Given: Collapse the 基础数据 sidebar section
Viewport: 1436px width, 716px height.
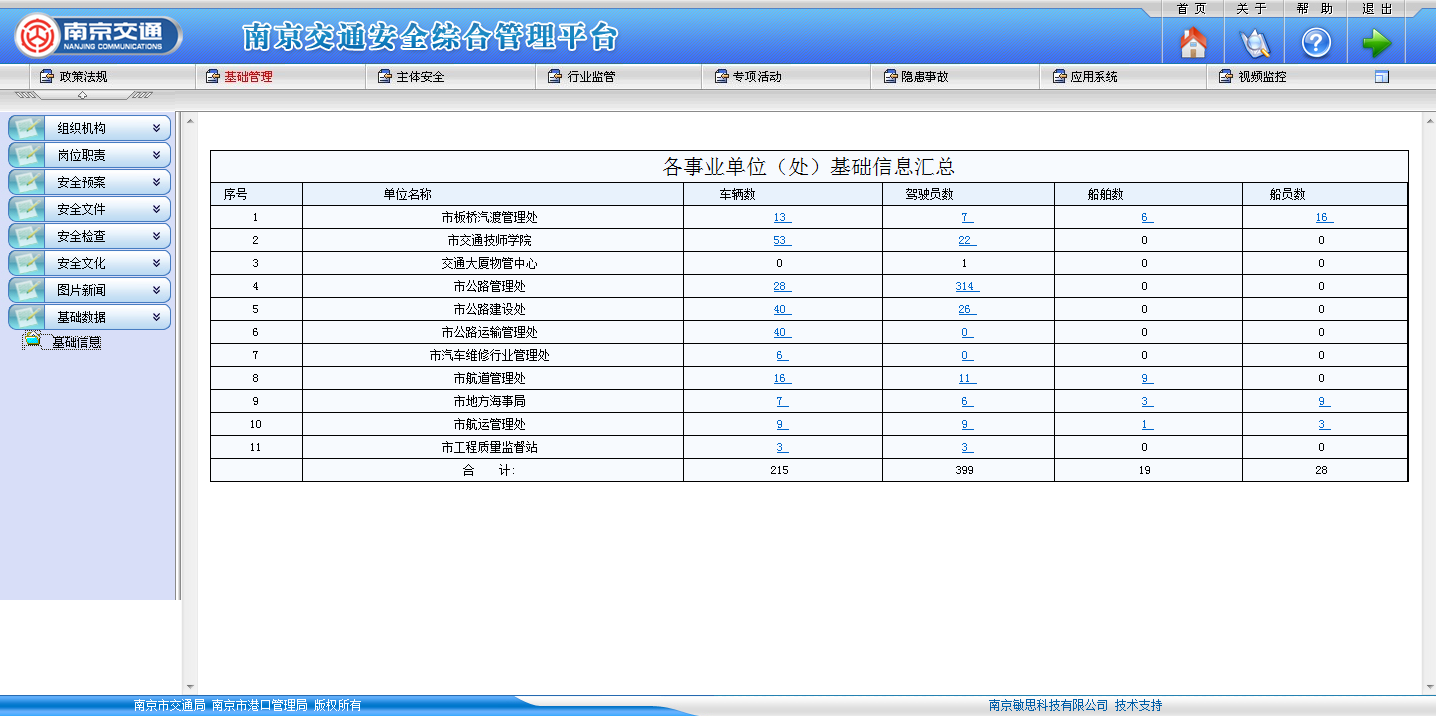Looking at the screenshot, I should pos(156,317).
